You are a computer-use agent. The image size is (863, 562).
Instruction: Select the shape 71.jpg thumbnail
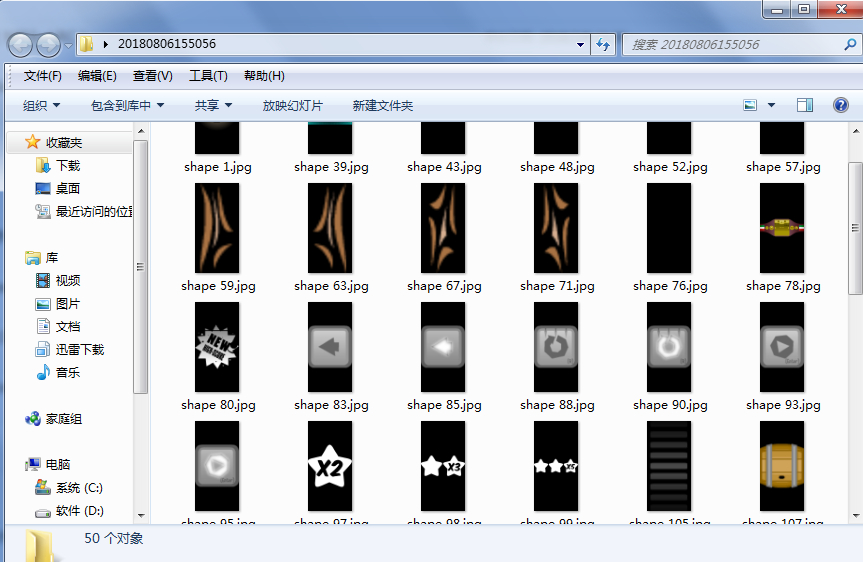click(556, 228)
